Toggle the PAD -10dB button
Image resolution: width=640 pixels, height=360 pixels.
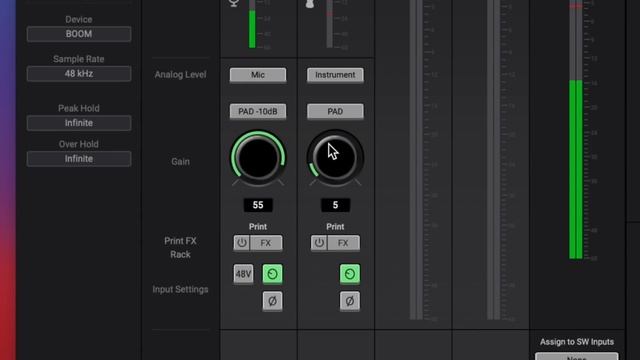click(258, 111)
